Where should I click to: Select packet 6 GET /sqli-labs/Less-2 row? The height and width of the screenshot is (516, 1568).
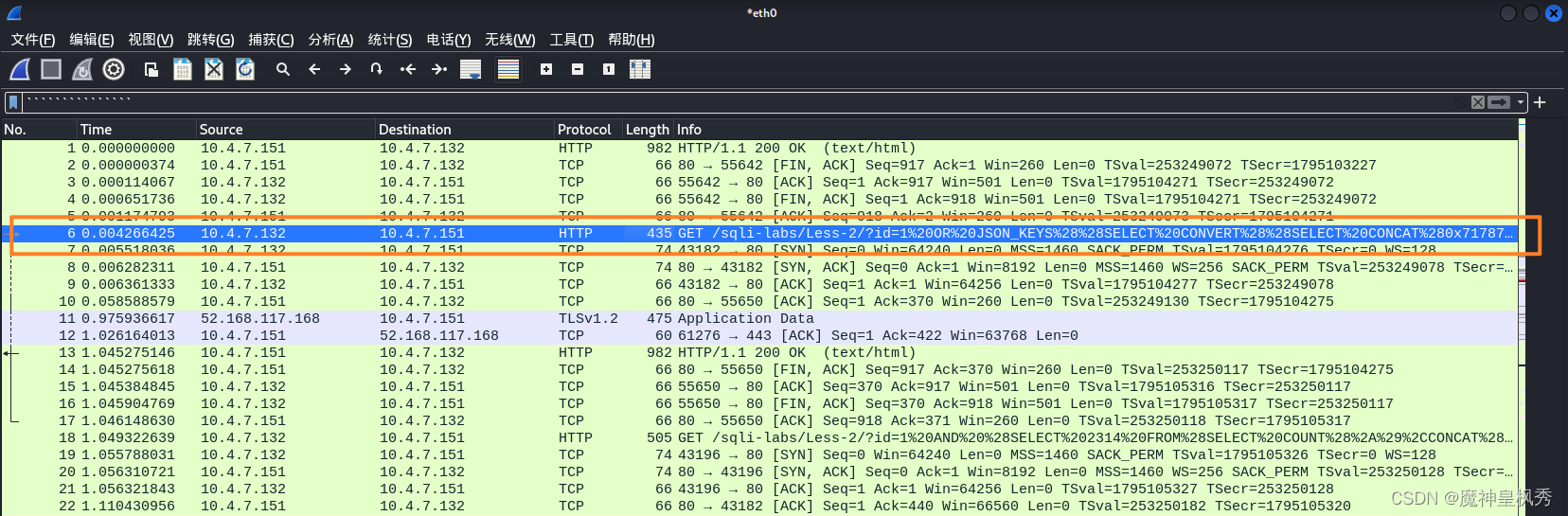758,233
